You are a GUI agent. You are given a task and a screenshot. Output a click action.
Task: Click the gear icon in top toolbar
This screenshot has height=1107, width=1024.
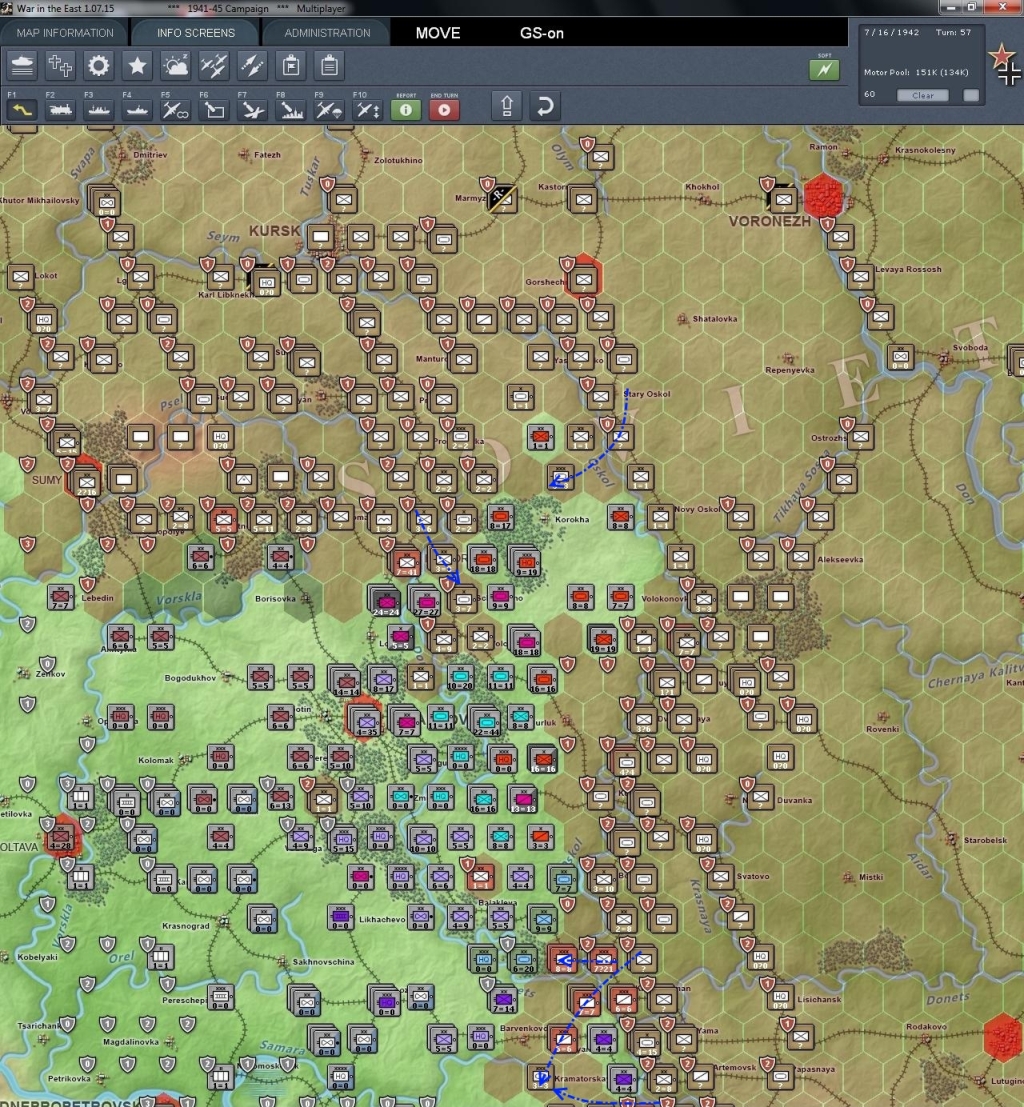[x=98, y=66]
